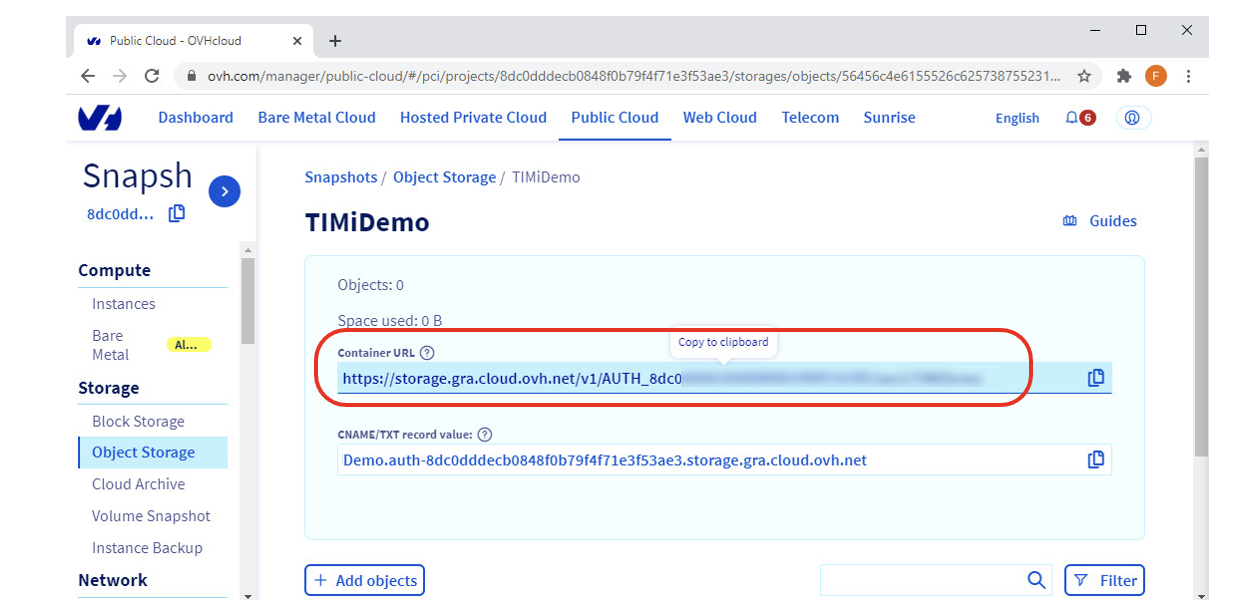Screen dimensions: 1240x608
Task: Open the user account icon
Action: pos(1133,118)
